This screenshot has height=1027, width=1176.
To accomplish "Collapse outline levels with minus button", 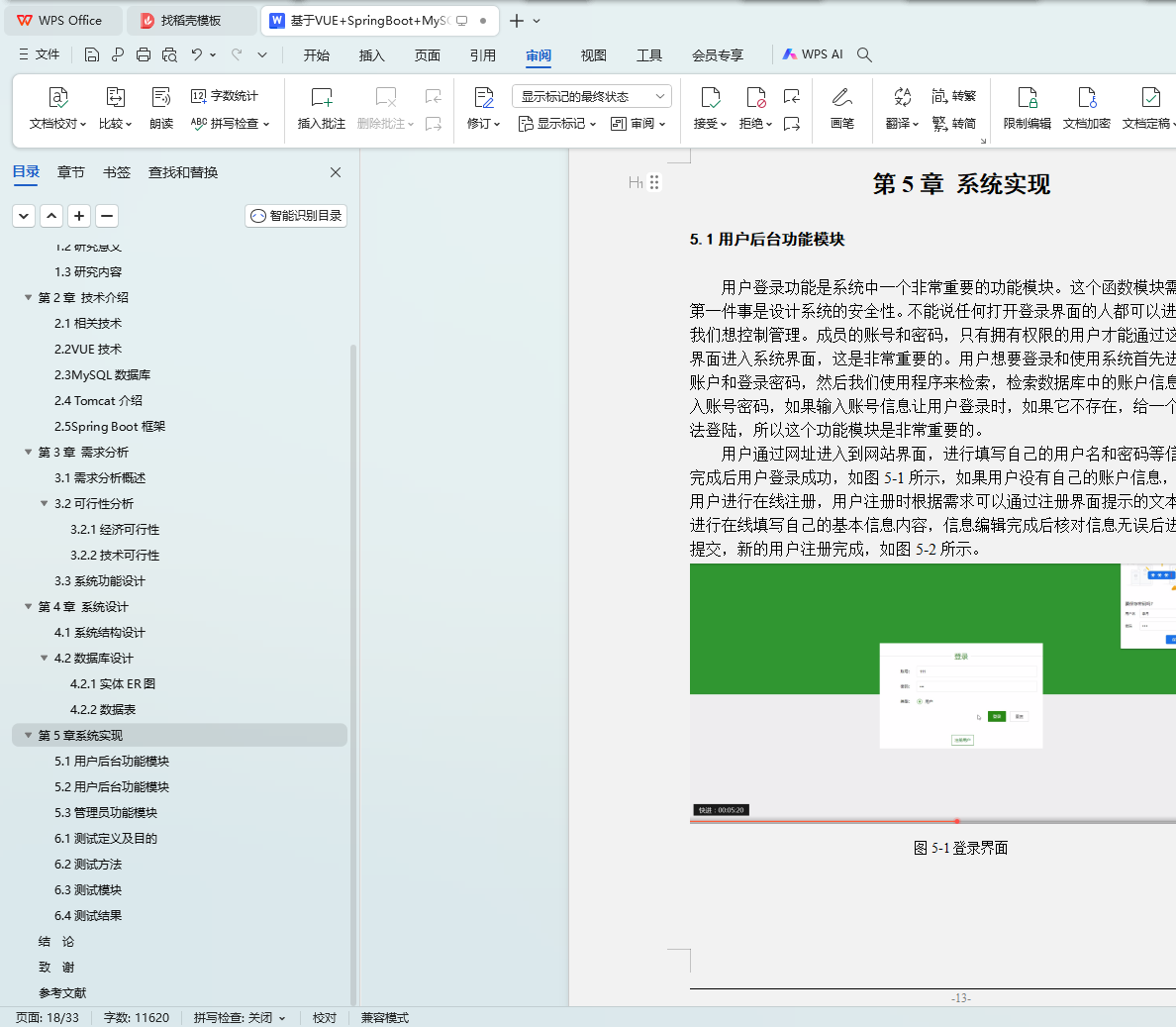I will 107,216.
